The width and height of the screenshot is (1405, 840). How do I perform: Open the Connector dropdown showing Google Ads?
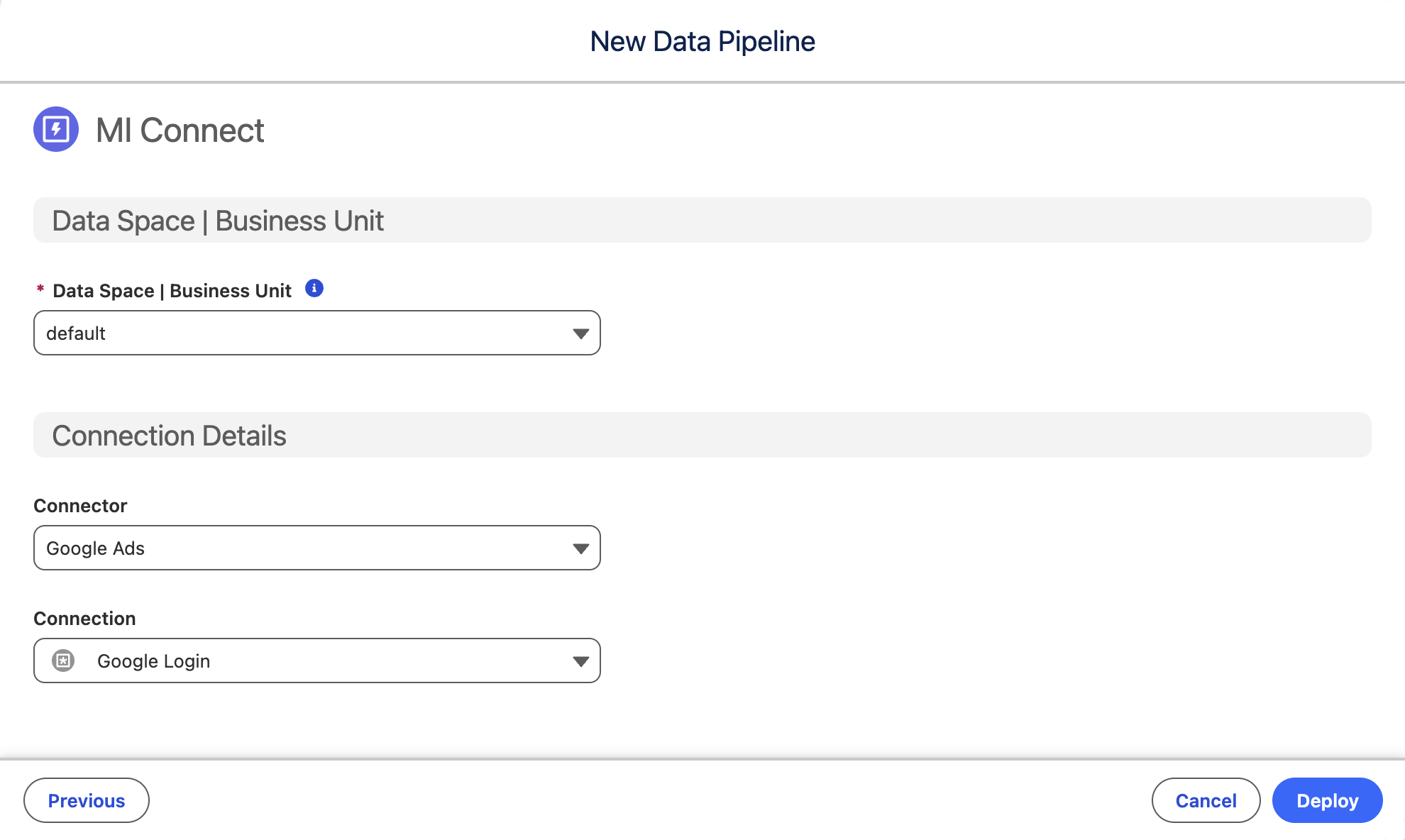pos(316,547)
